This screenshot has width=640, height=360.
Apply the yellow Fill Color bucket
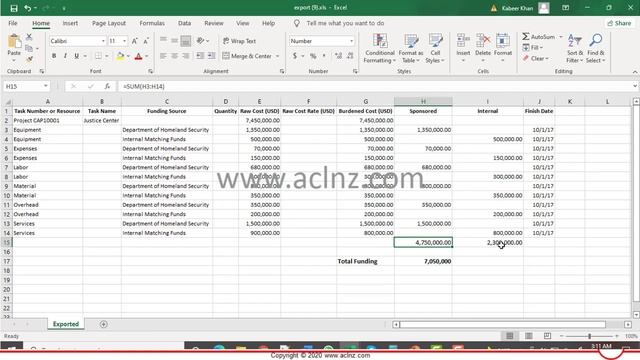coord(120,56)
